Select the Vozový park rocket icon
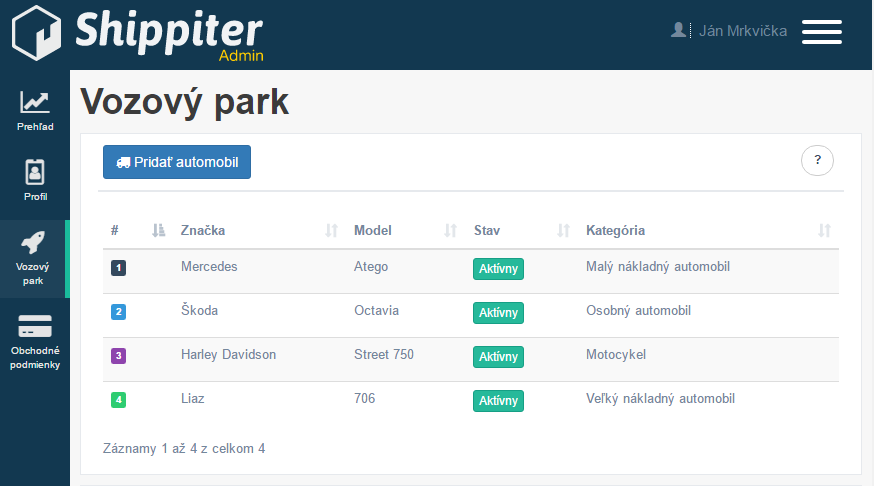874x486 pixels. tap(35, 243)
